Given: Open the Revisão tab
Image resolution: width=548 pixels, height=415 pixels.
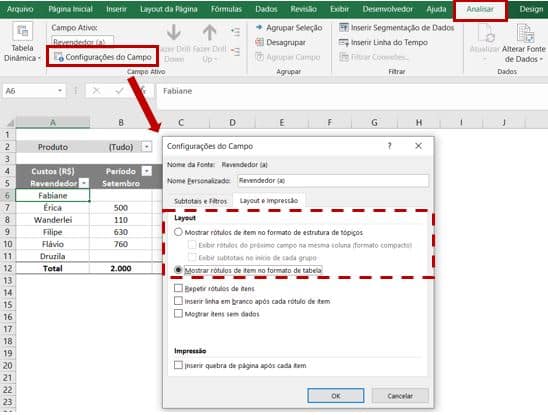Looking at the screenshot, I should (x=303, y=9).
